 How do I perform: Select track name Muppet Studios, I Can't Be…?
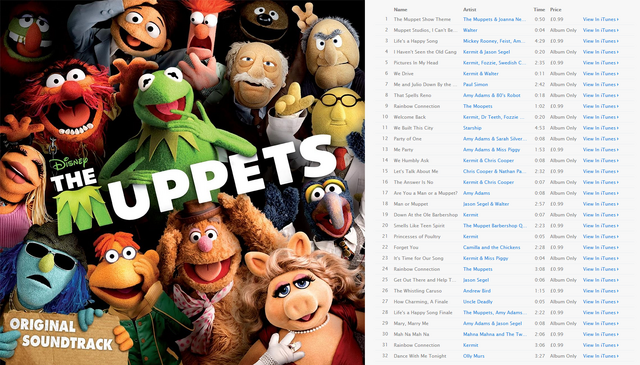pyautogui.click(x=425, y=30)
